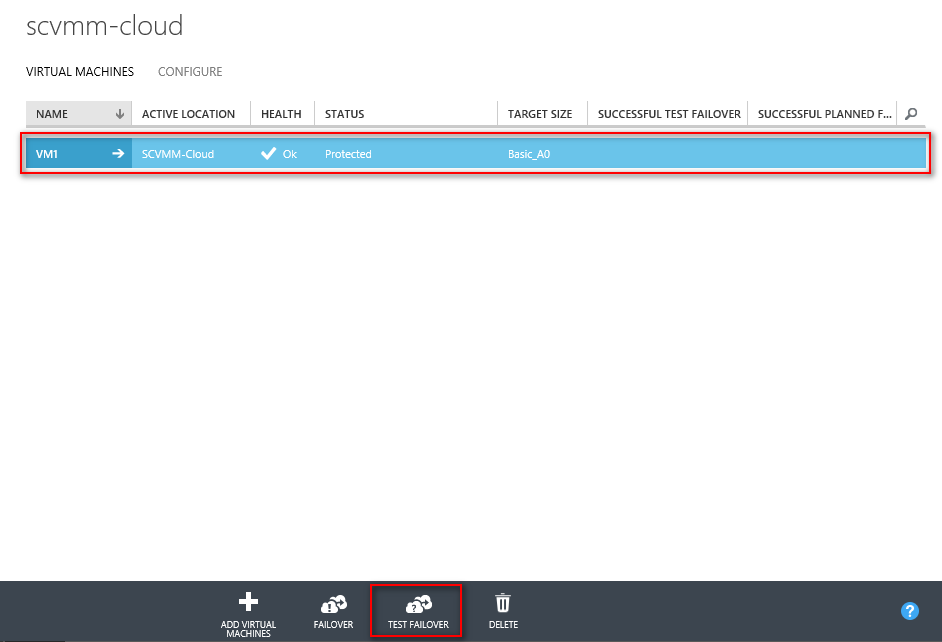Start a Failover with the cloud icon
942x642 pixels.
click(x=333, y=604)
